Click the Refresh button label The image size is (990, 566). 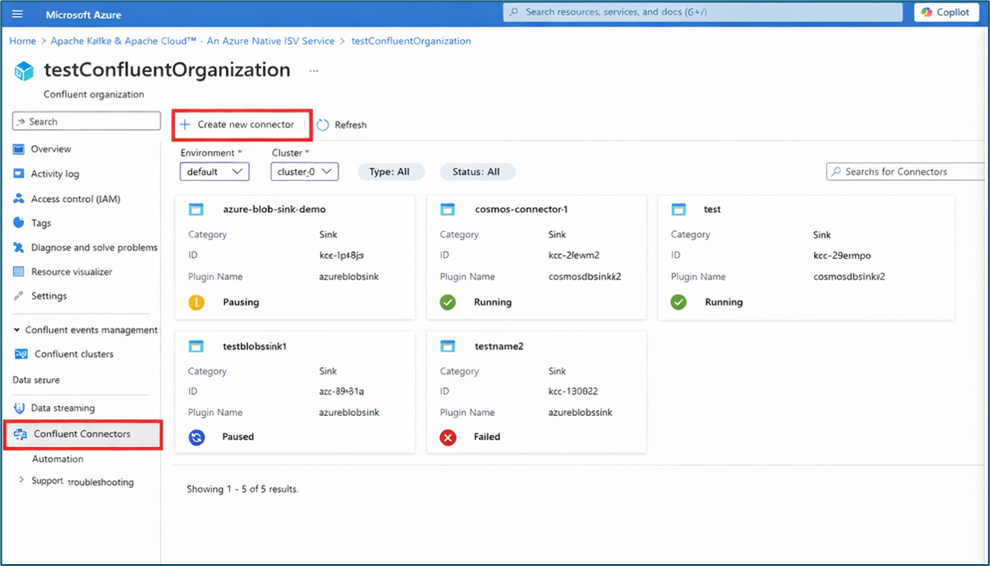tap(350, 125)
